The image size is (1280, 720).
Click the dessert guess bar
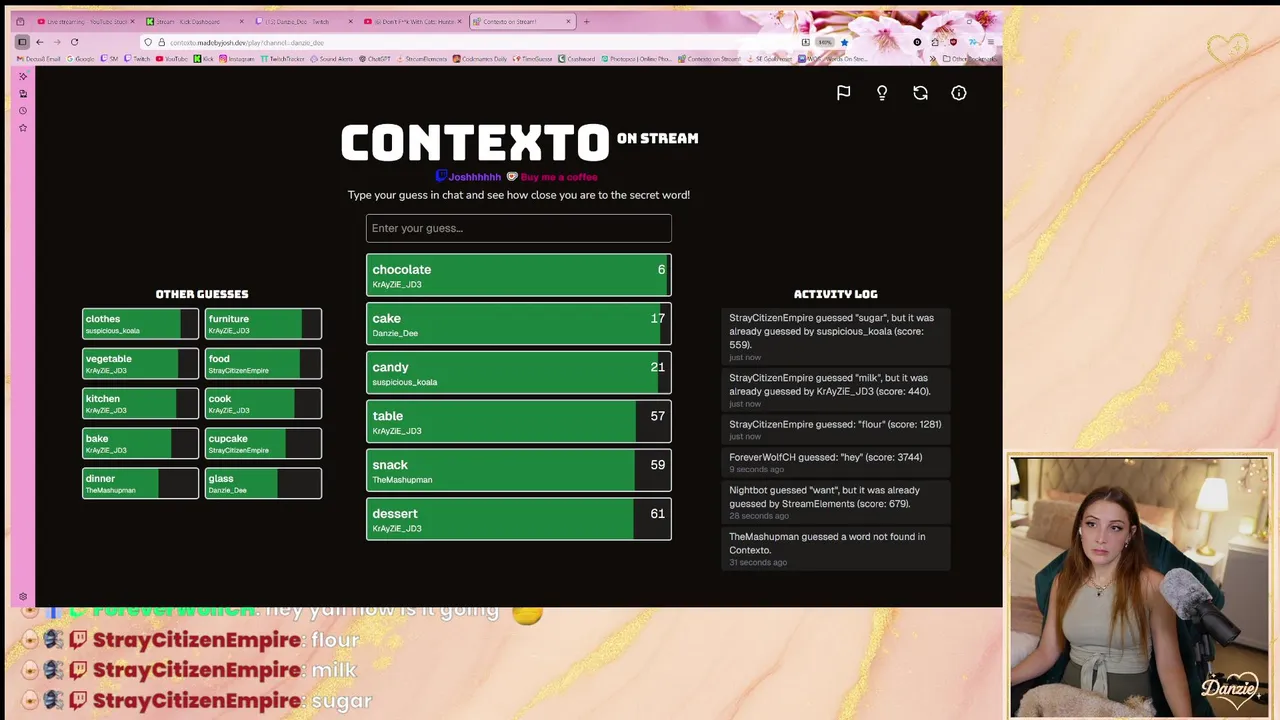(518, 519)
